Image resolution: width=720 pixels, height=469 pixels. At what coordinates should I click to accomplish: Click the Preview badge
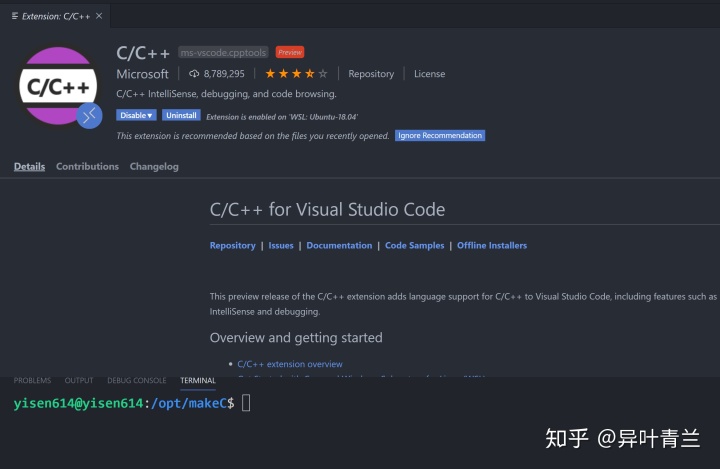(290, 52)
